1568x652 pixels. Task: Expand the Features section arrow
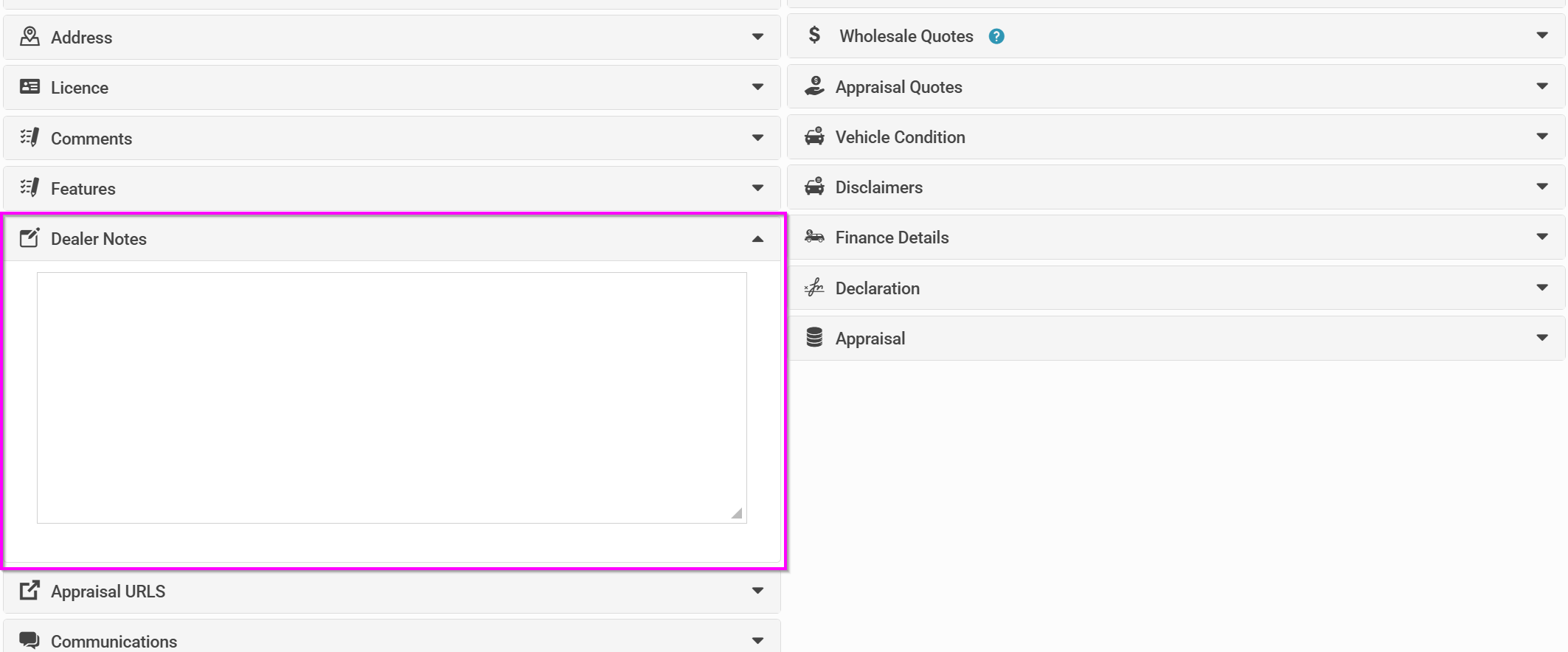click(757, 188)
